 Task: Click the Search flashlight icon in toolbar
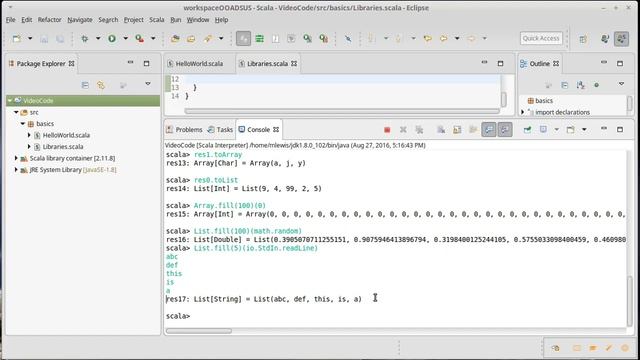pyautogui.click(x=208, y=38)
